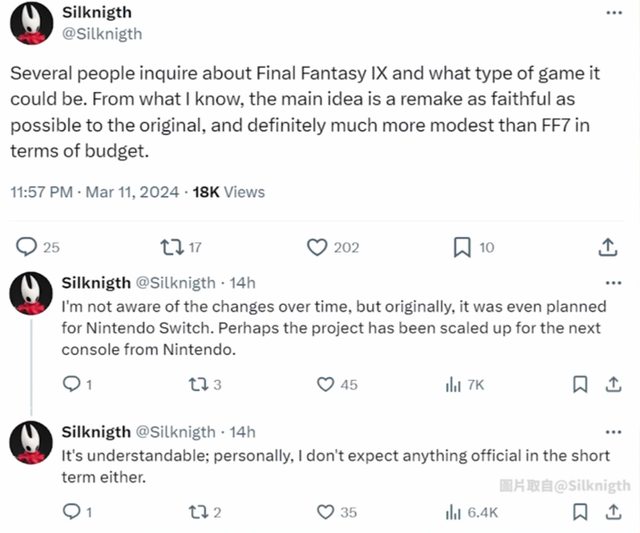Bookmark the Nintendo Switch reply tweet

(579, 384)
